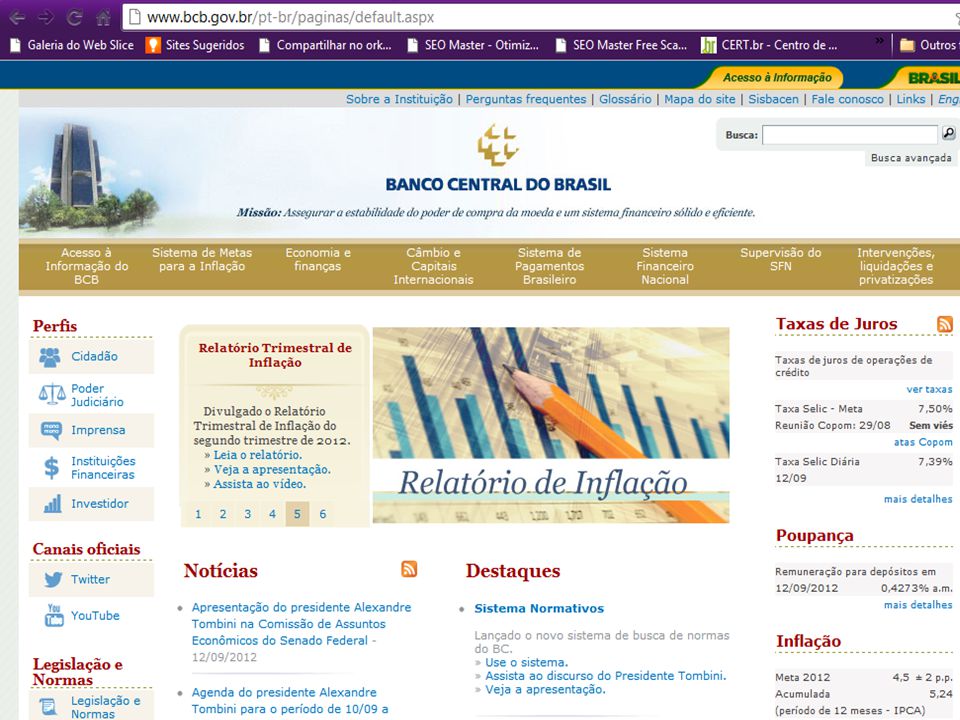Open Intervenções, liquidações e privatizações menu

(x=896, y=266)
